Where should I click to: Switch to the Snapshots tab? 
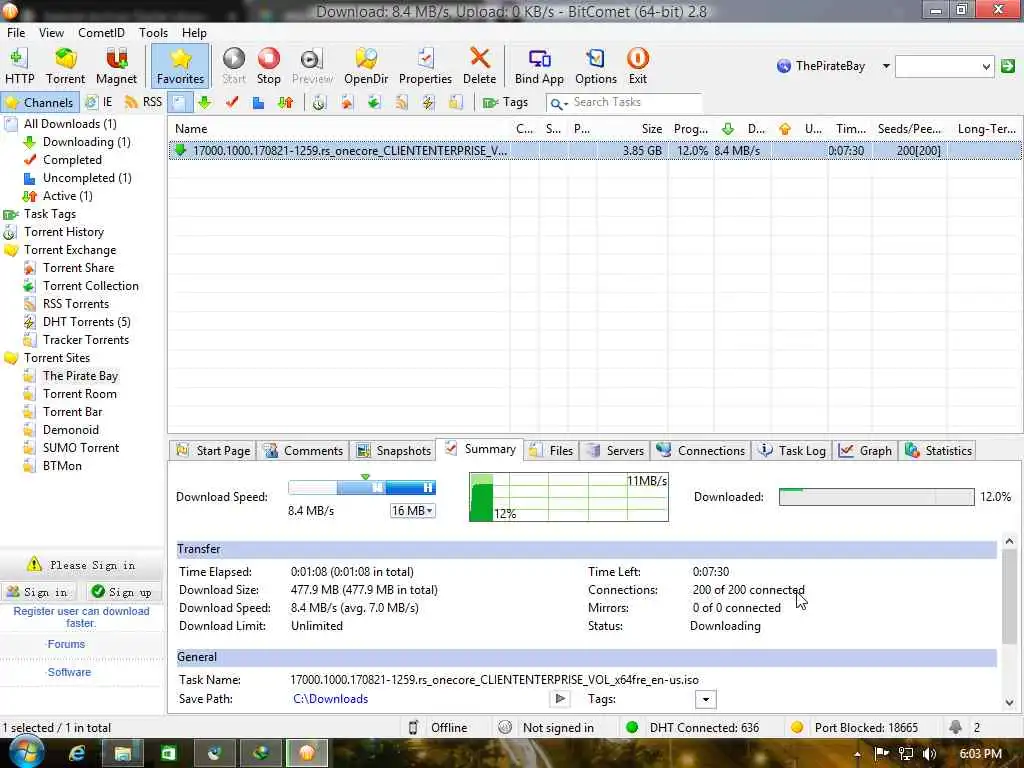point(393,451)
